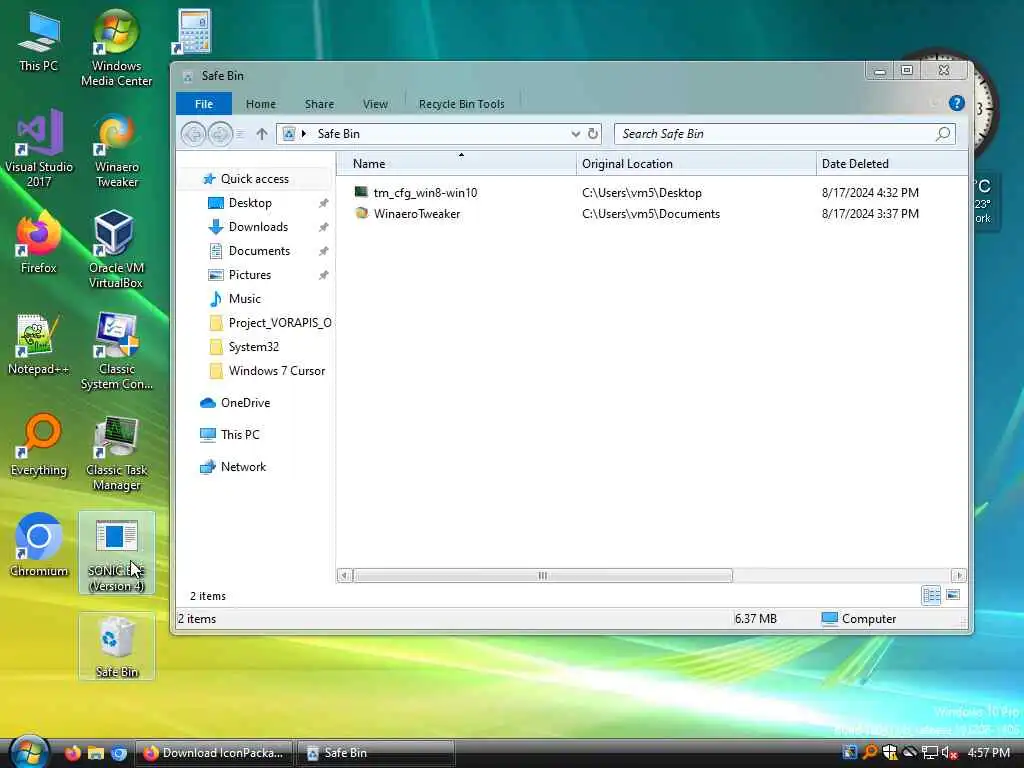Select Network in the navigation pane
Image resolution: width=1024 pixels, height=768 pixels.
click(x=243, y=467)
